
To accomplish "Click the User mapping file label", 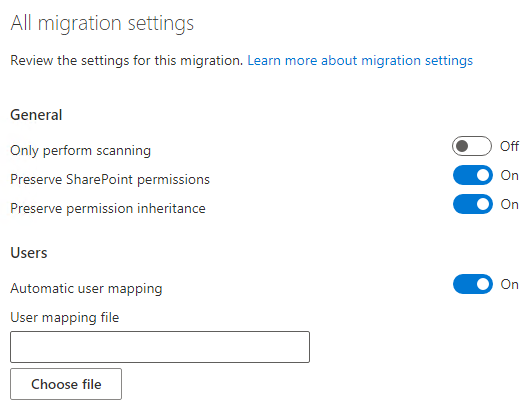I will coord(64,317).
